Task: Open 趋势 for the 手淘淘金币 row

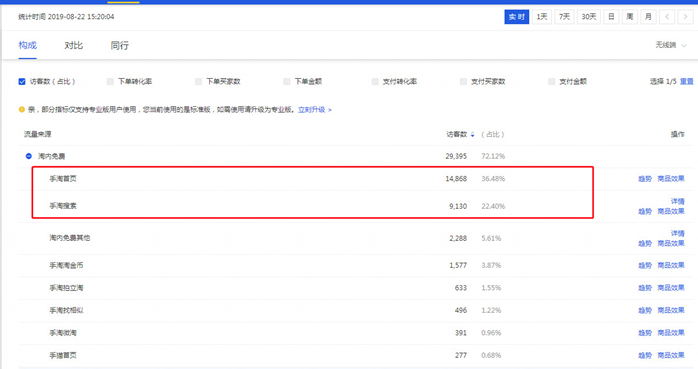Action: [645, 265]
